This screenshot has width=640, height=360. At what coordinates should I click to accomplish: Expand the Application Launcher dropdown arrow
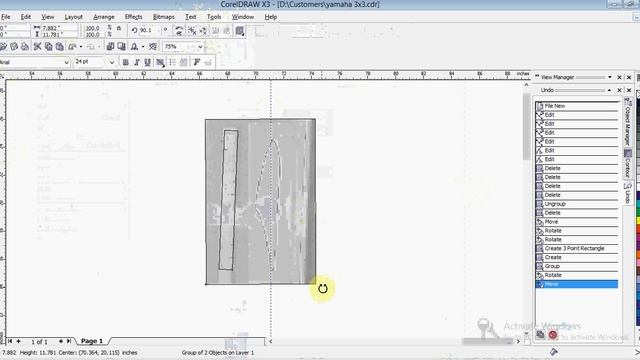point(143,47)
